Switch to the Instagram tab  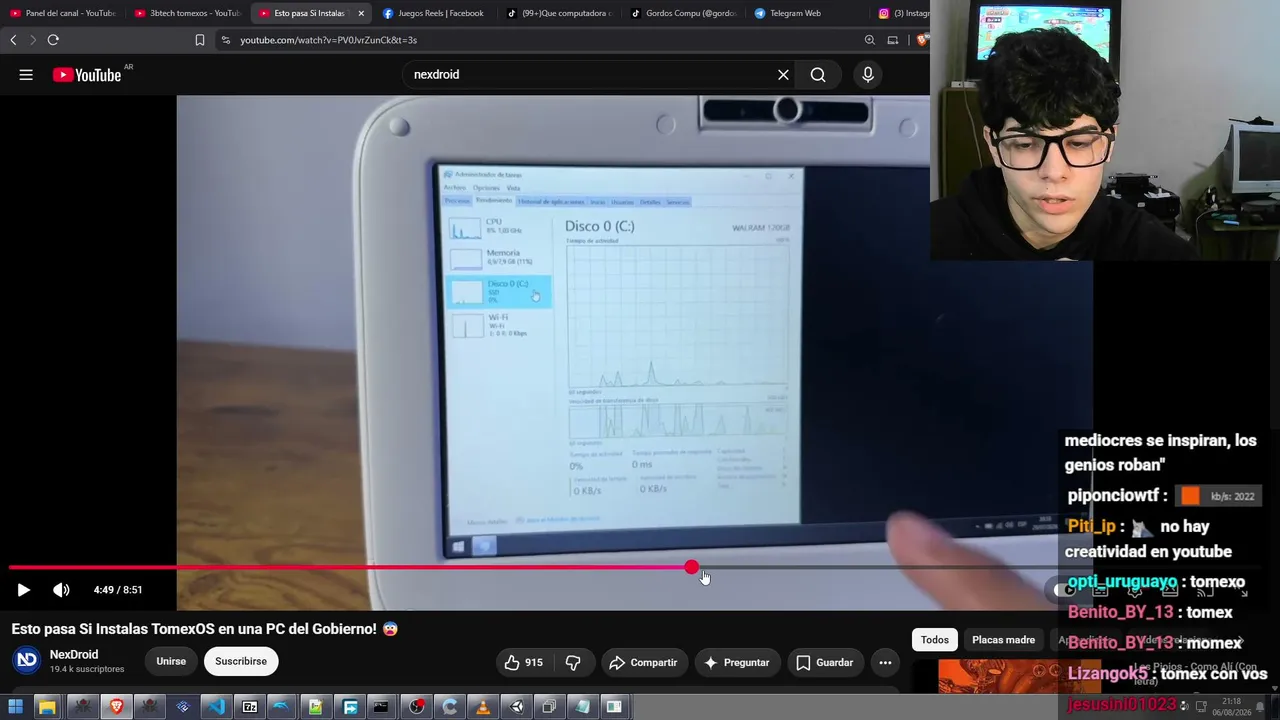tap(902, 13)
